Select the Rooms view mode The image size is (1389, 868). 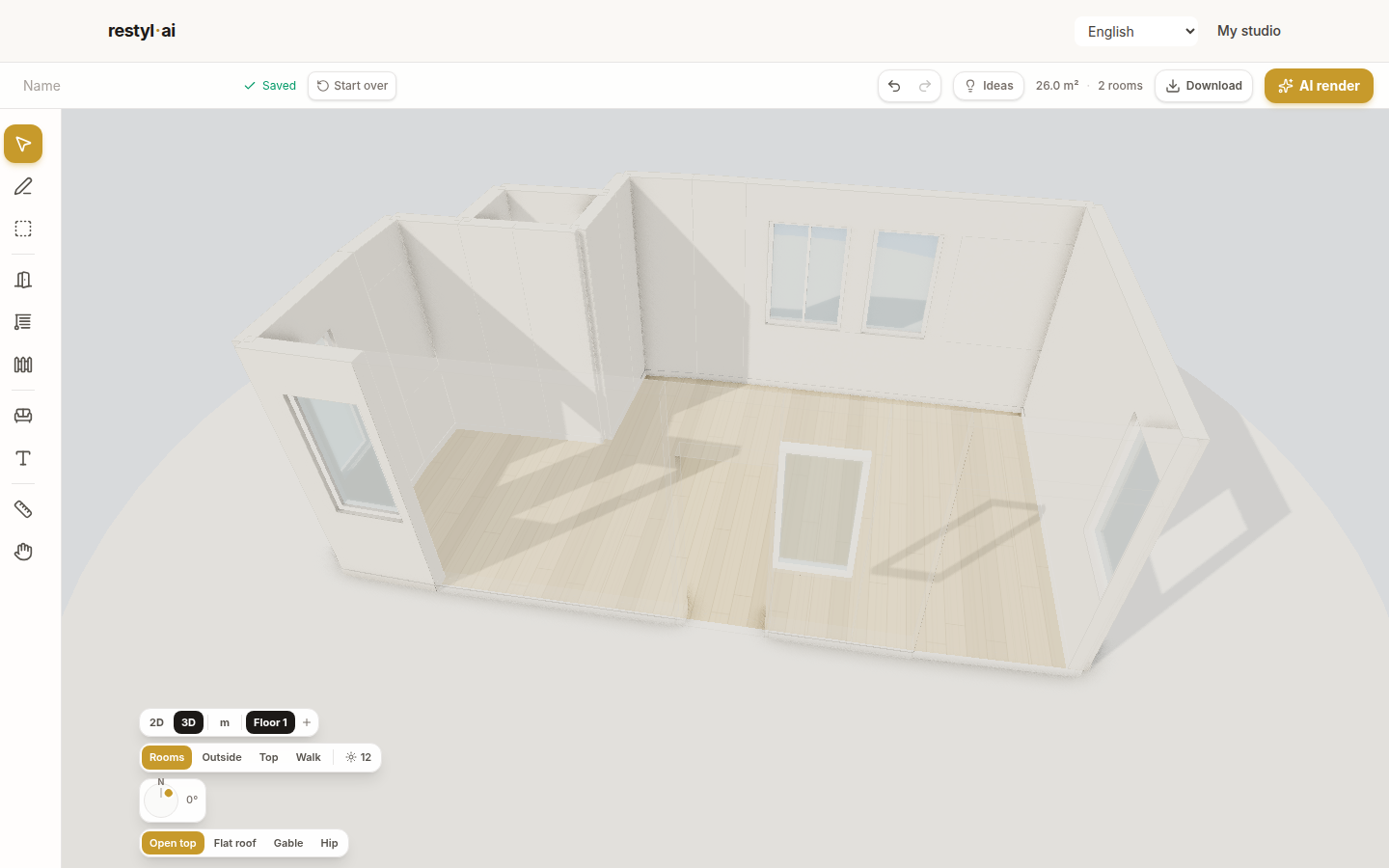[167, 757]
